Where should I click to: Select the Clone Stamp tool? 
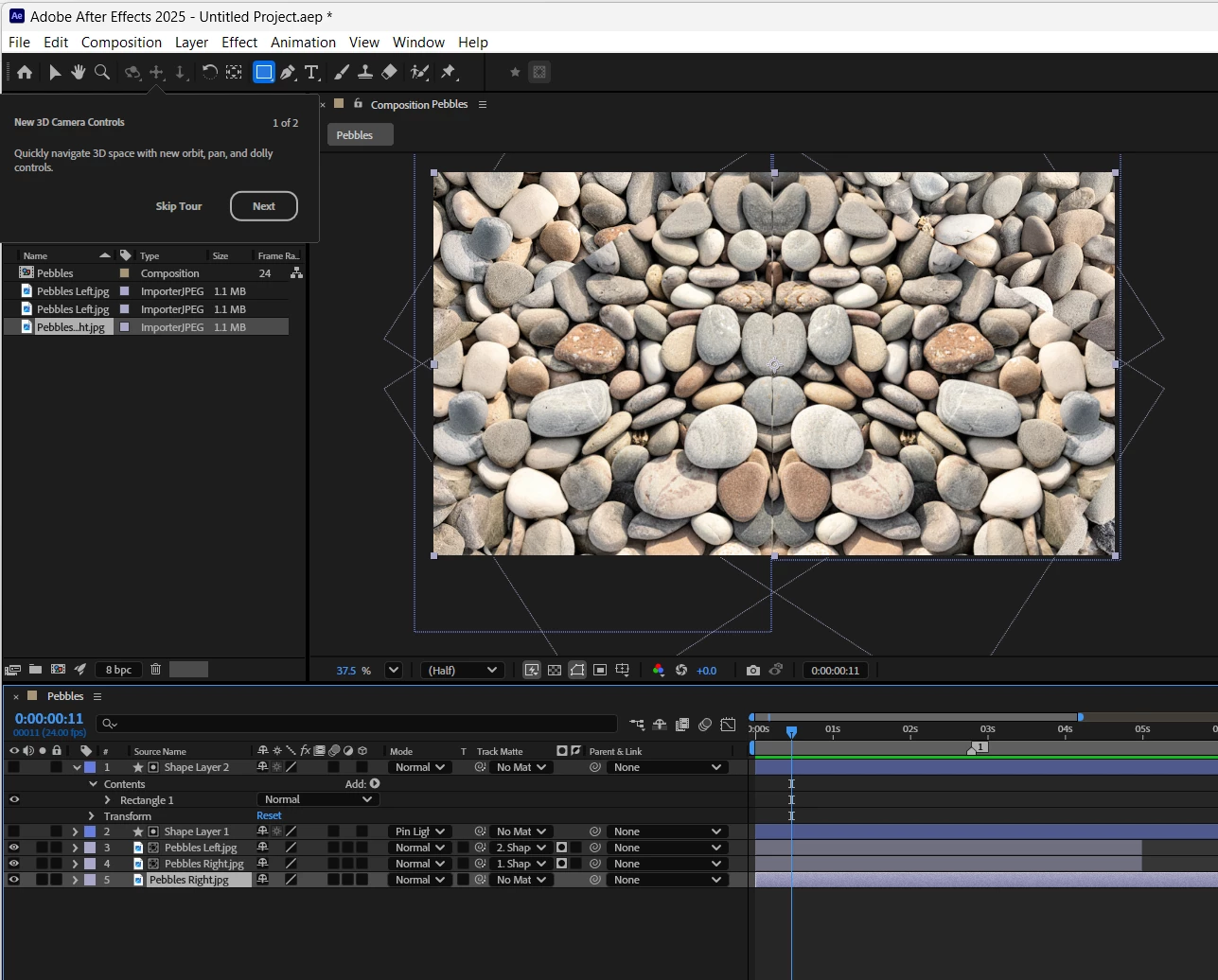click(x=365, y=72)
